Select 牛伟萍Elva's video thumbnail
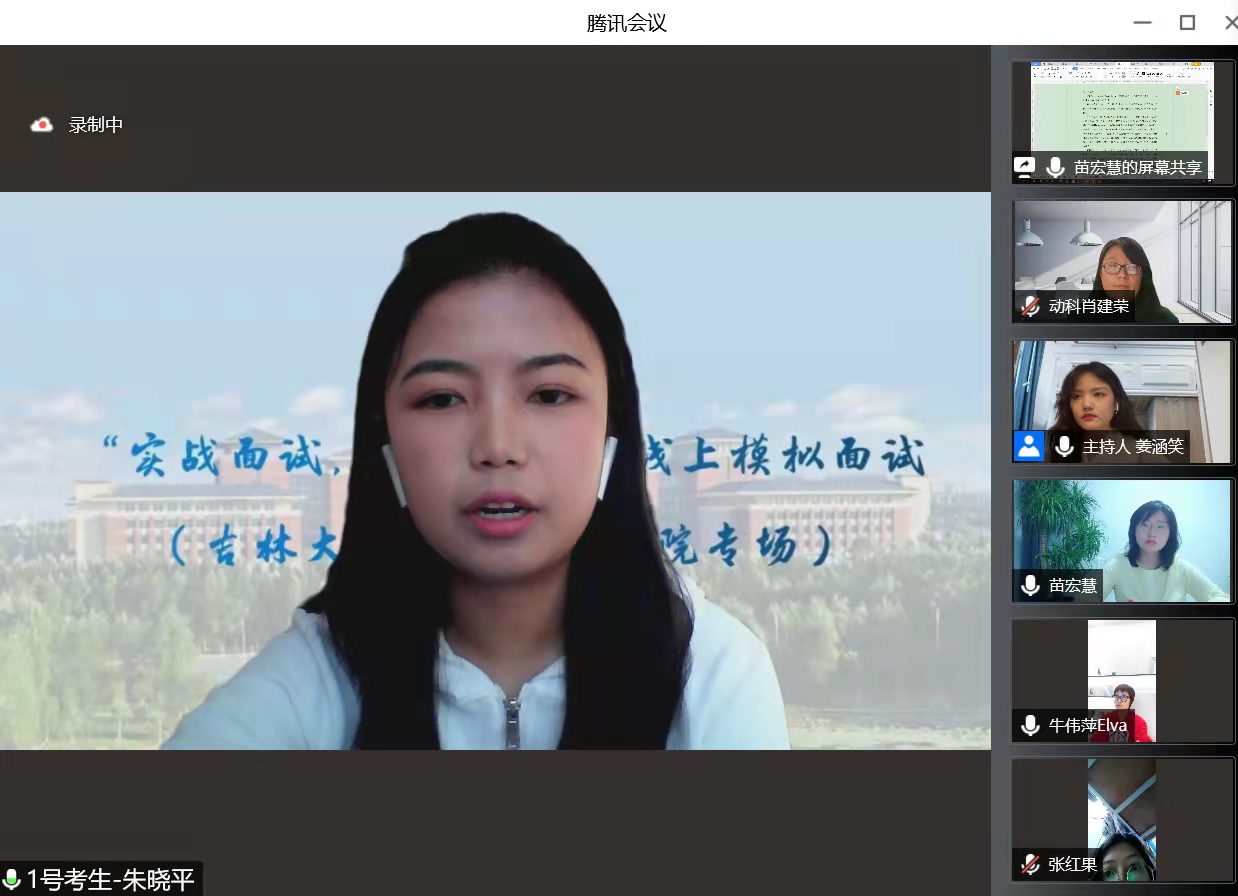 pyautogui.click(x=1122, y=670)
